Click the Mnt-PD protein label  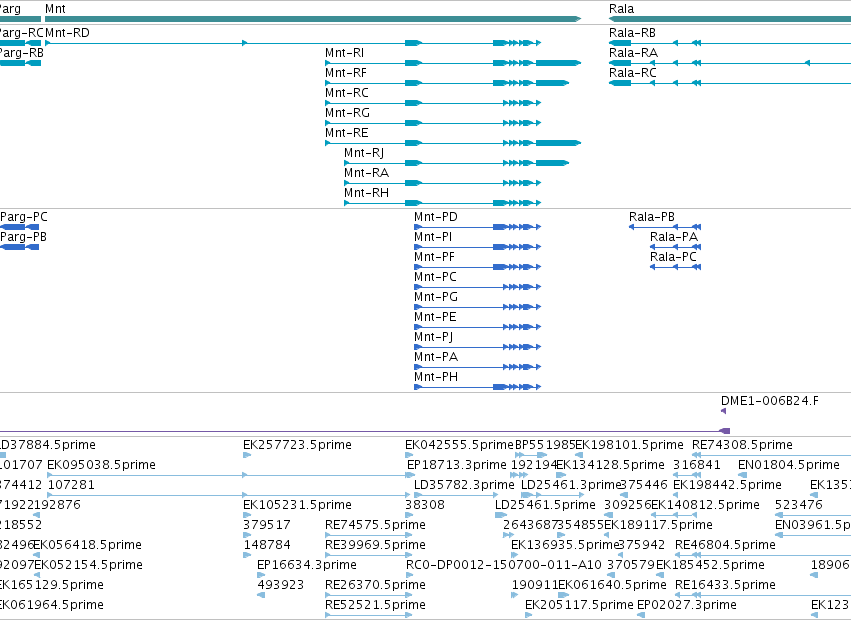pyautogui.click(x=436, y=217)
